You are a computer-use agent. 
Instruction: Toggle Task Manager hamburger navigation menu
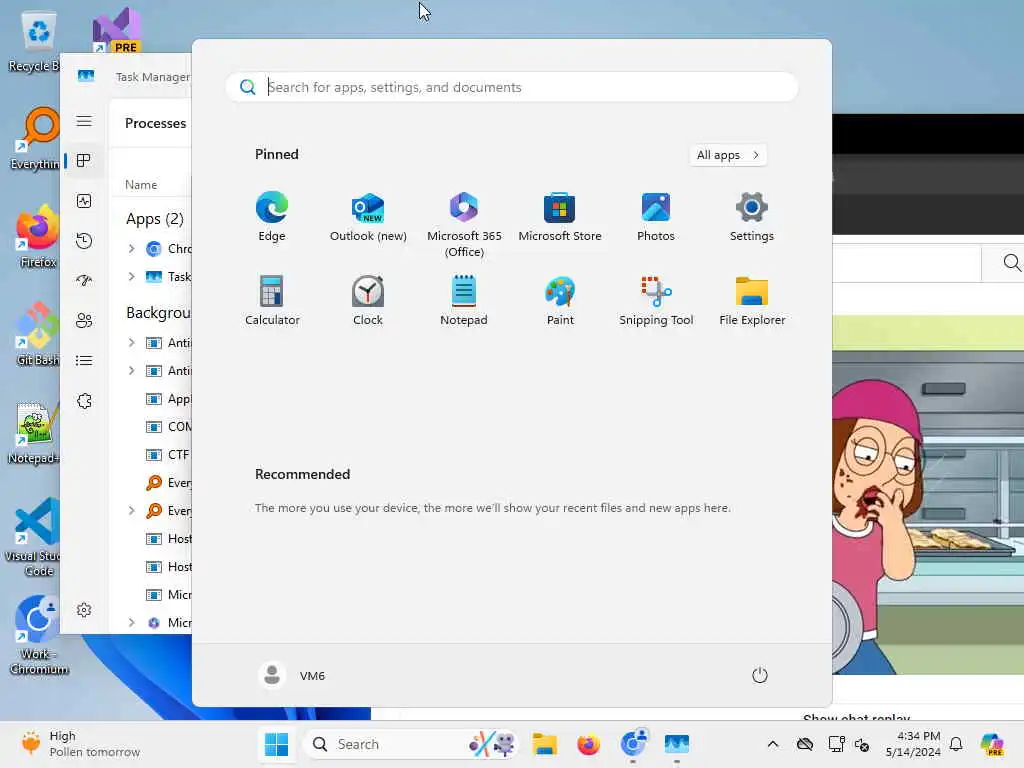click(84, 121)
